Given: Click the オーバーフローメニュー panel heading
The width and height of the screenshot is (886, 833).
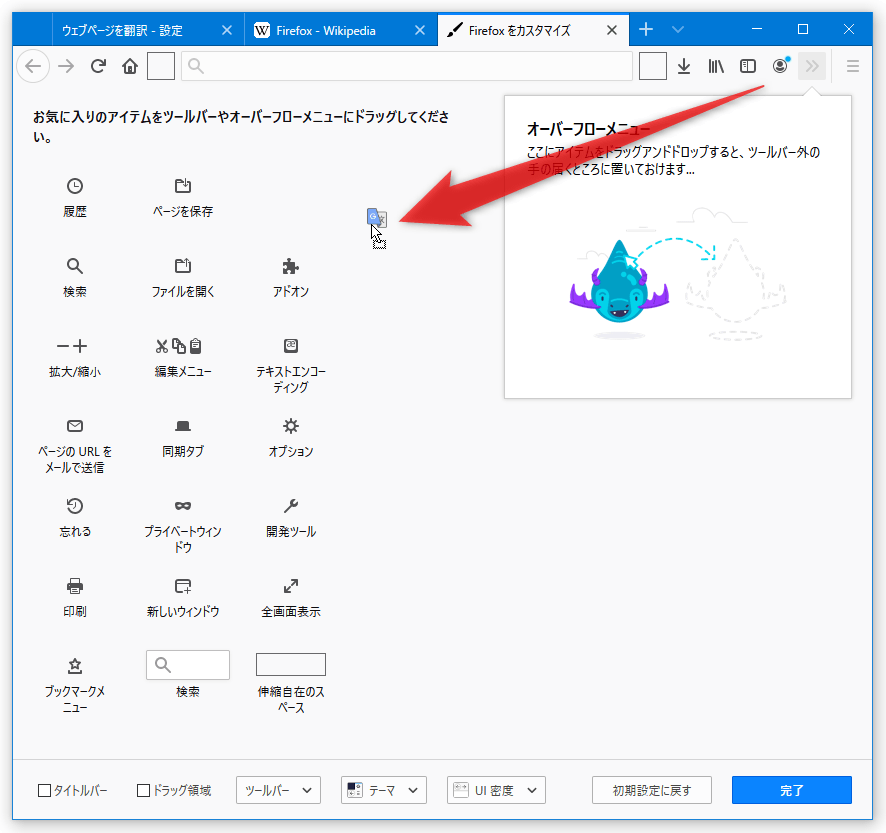Looking at the screenshot, I should coord(588,129).
